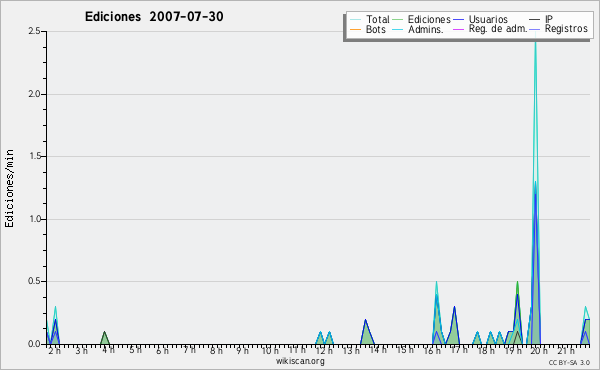Click the 'Ediciones/min' y-axis label
The width and height of the screenshot is (600, 370).
pyautogui.click(x=9, y=188)
